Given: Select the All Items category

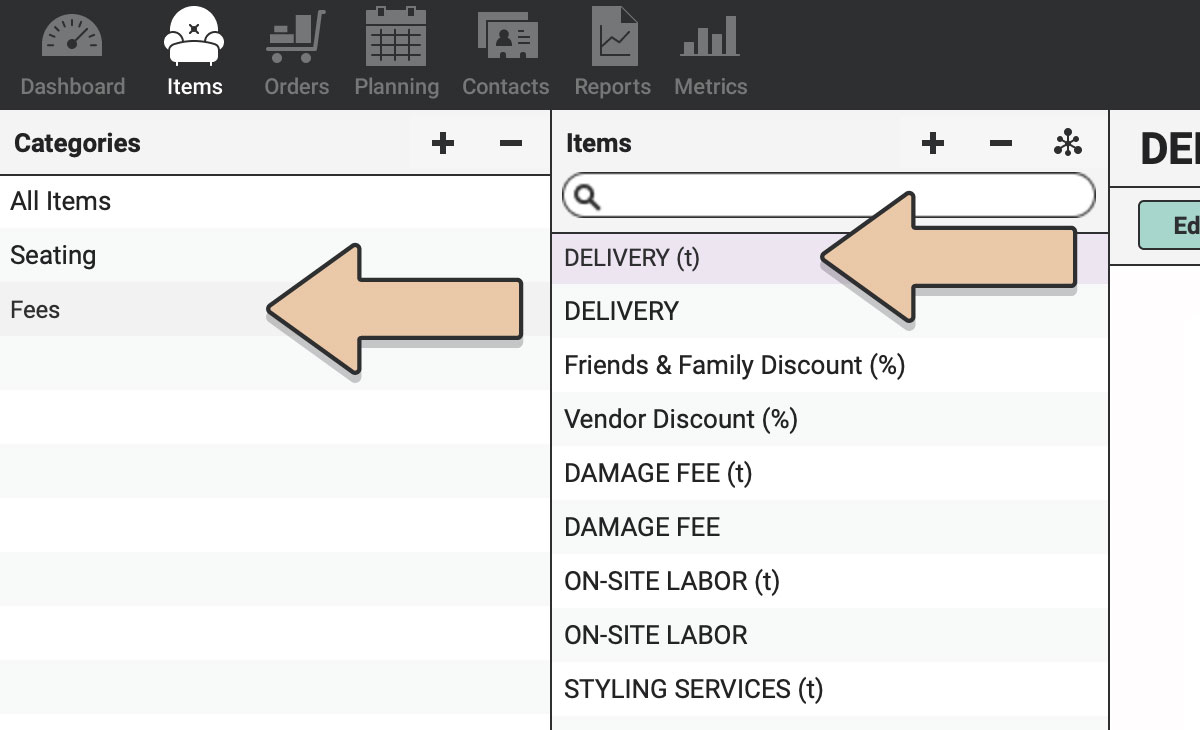Looking at the screenshot, I should point(275,202).
